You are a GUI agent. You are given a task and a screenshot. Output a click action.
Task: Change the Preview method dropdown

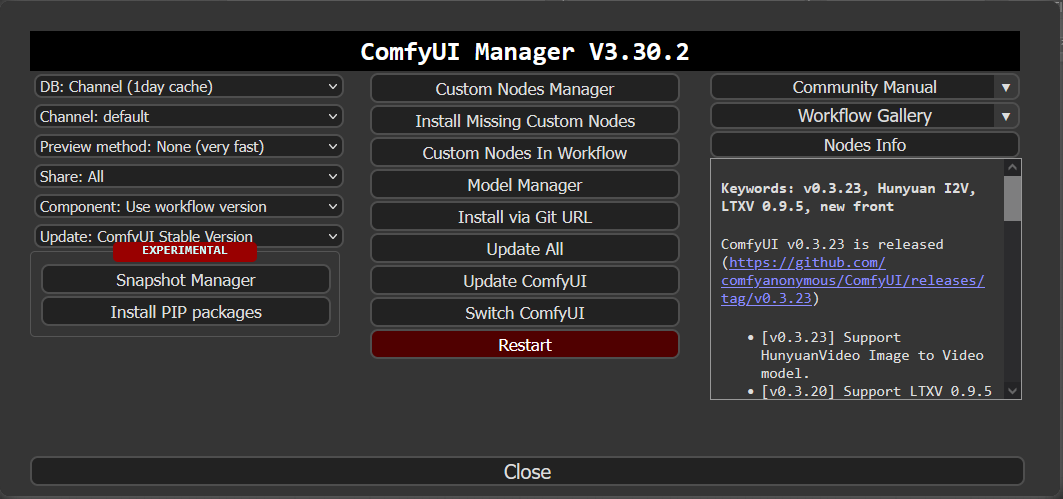tap(188, 146)
